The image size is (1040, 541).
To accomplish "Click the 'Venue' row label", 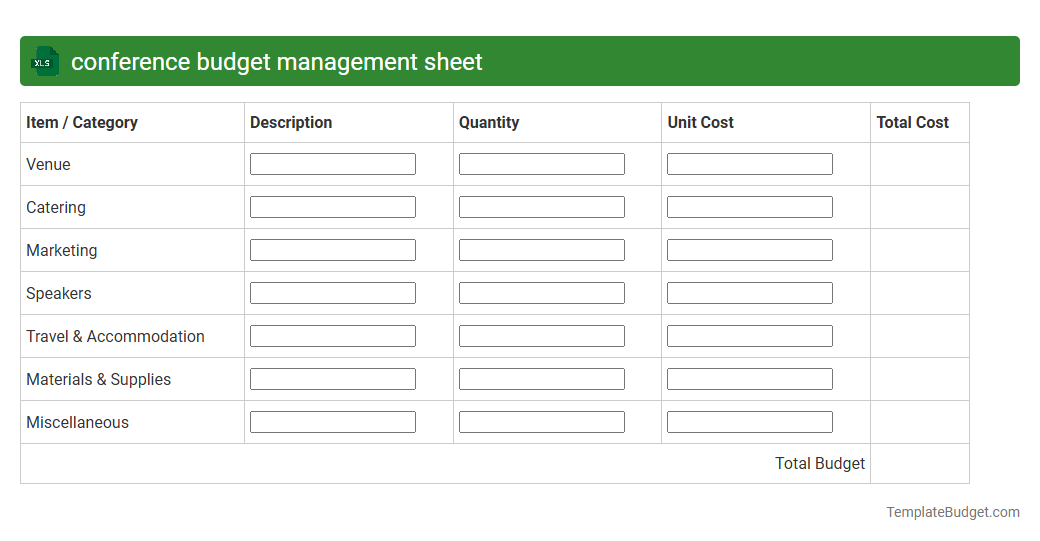I will coord(48,164).
